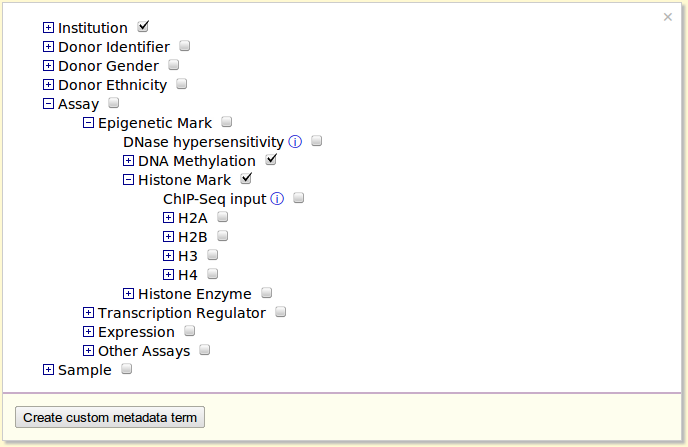
Task: Uncheck the DNA Methylation checkbox
Action: [270, 160]
